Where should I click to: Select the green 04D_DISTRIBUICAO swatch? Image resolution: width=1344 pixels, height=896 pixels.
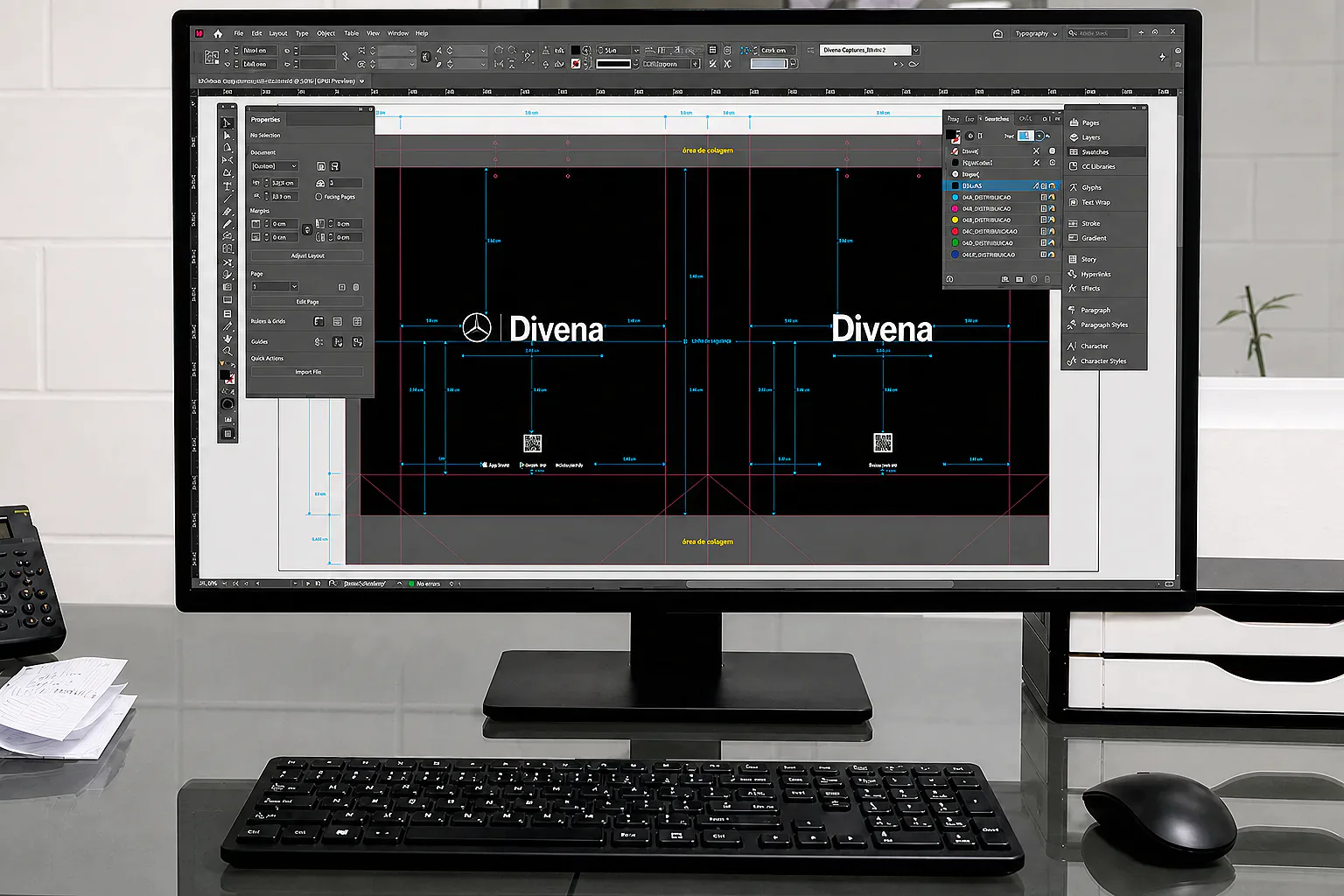(1004, 243)
